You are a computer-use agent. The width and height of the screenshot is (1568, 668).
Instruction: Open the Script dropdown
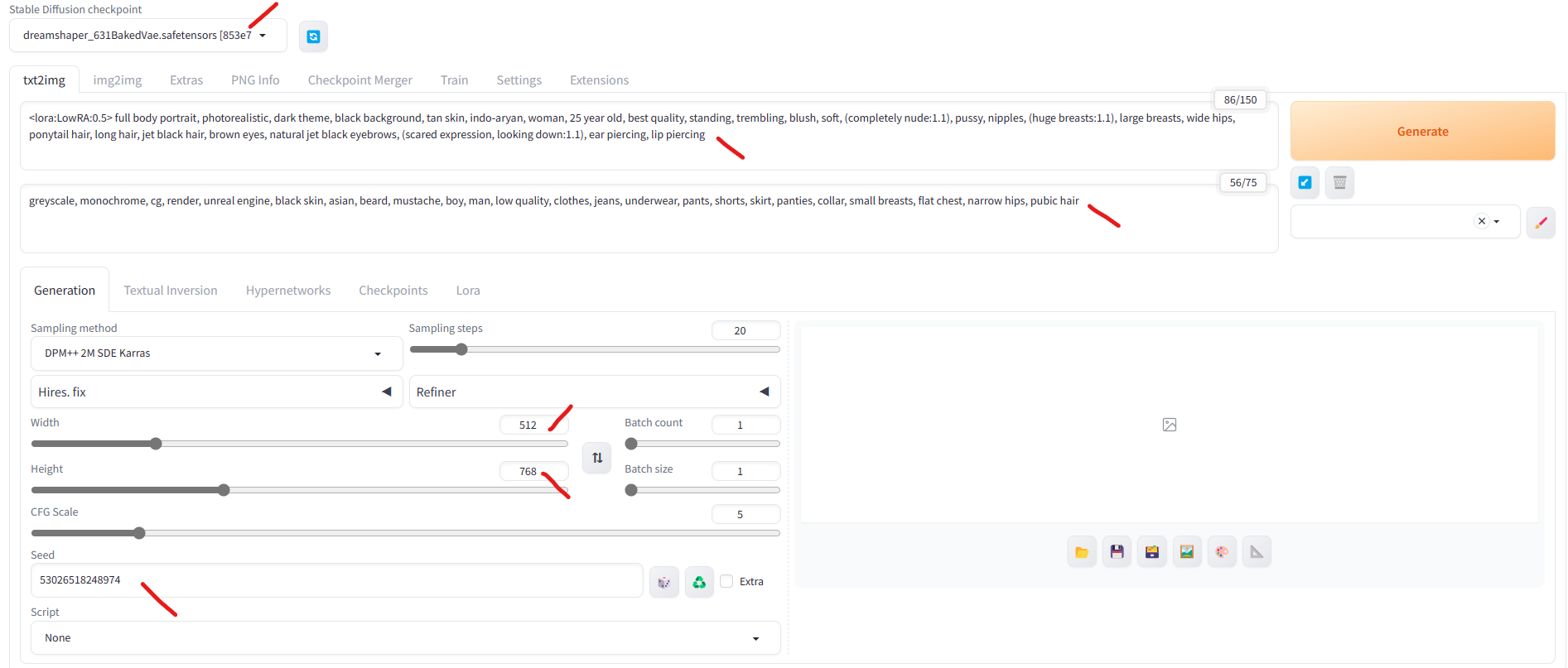click(x=405, y=638)
